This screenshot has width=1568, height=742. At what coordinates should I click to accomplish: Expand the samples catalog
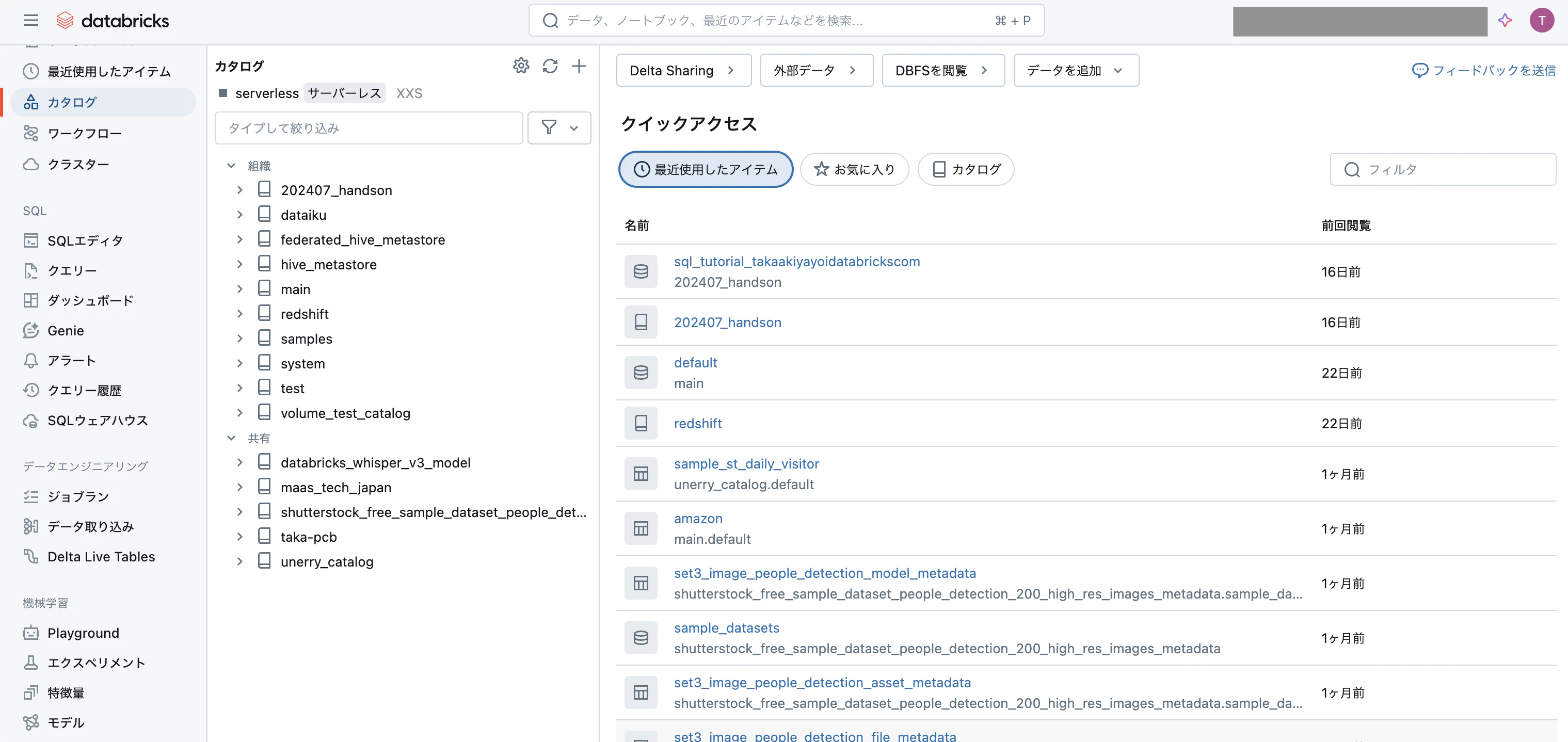click(240, 338)
